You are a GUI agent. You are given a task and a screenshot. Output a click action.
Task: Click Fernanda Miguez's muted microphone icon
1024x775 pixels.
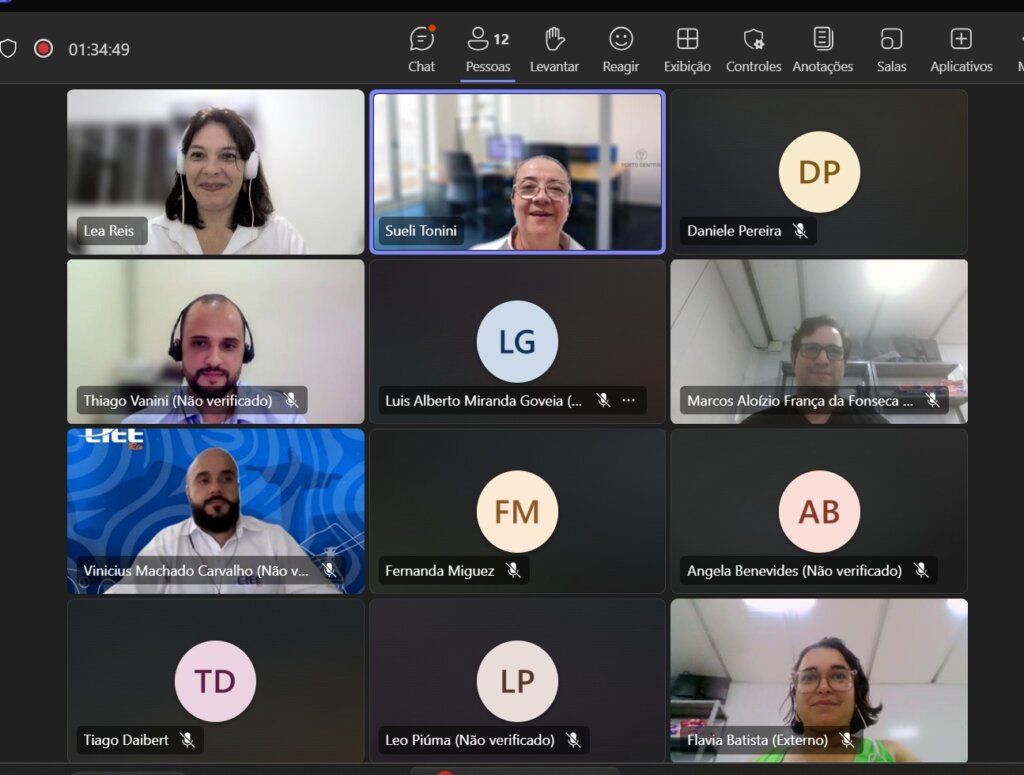click(513, 570)
